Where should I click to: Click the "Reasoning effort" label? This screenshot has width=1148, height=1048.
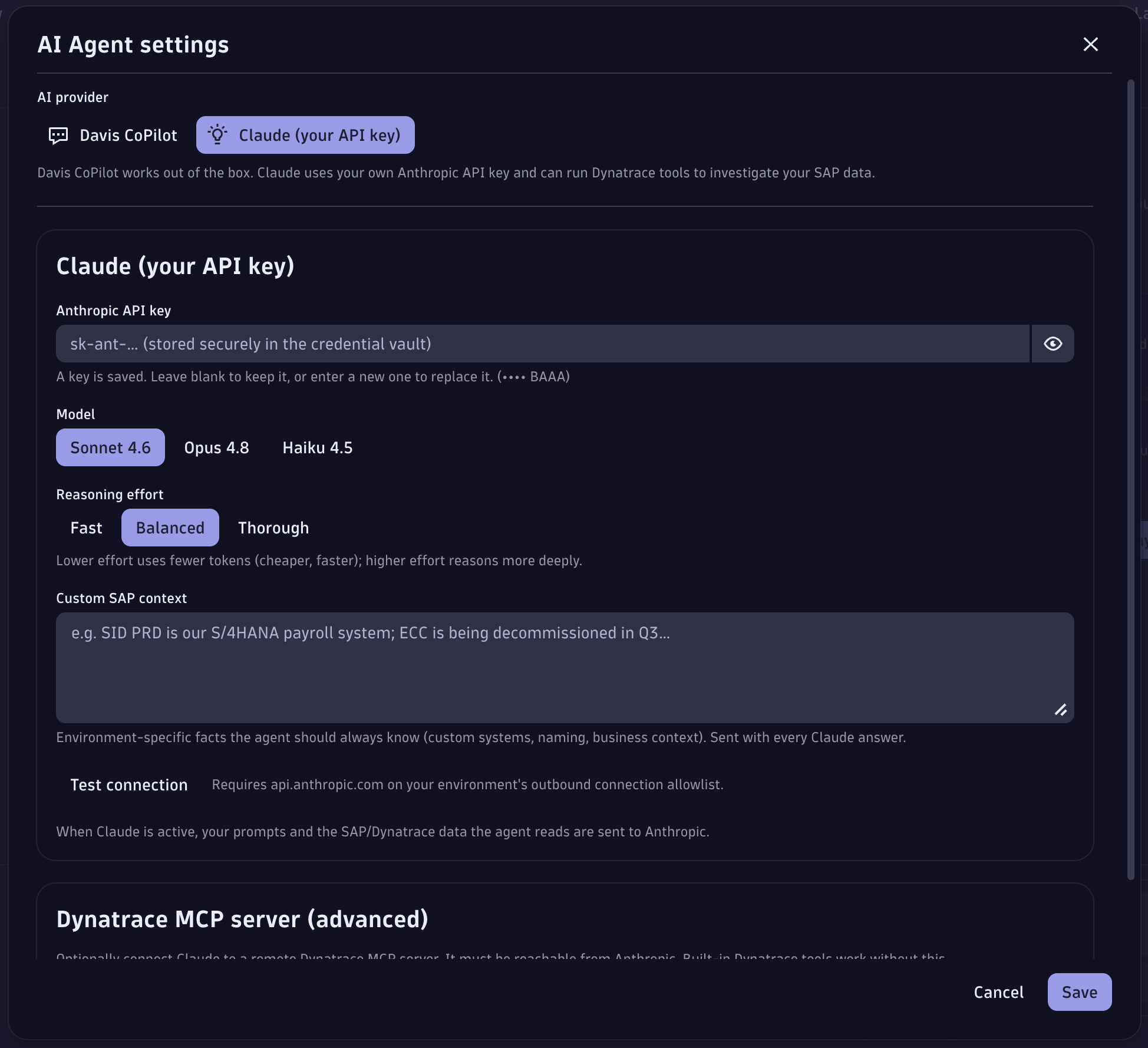(110, 495)
